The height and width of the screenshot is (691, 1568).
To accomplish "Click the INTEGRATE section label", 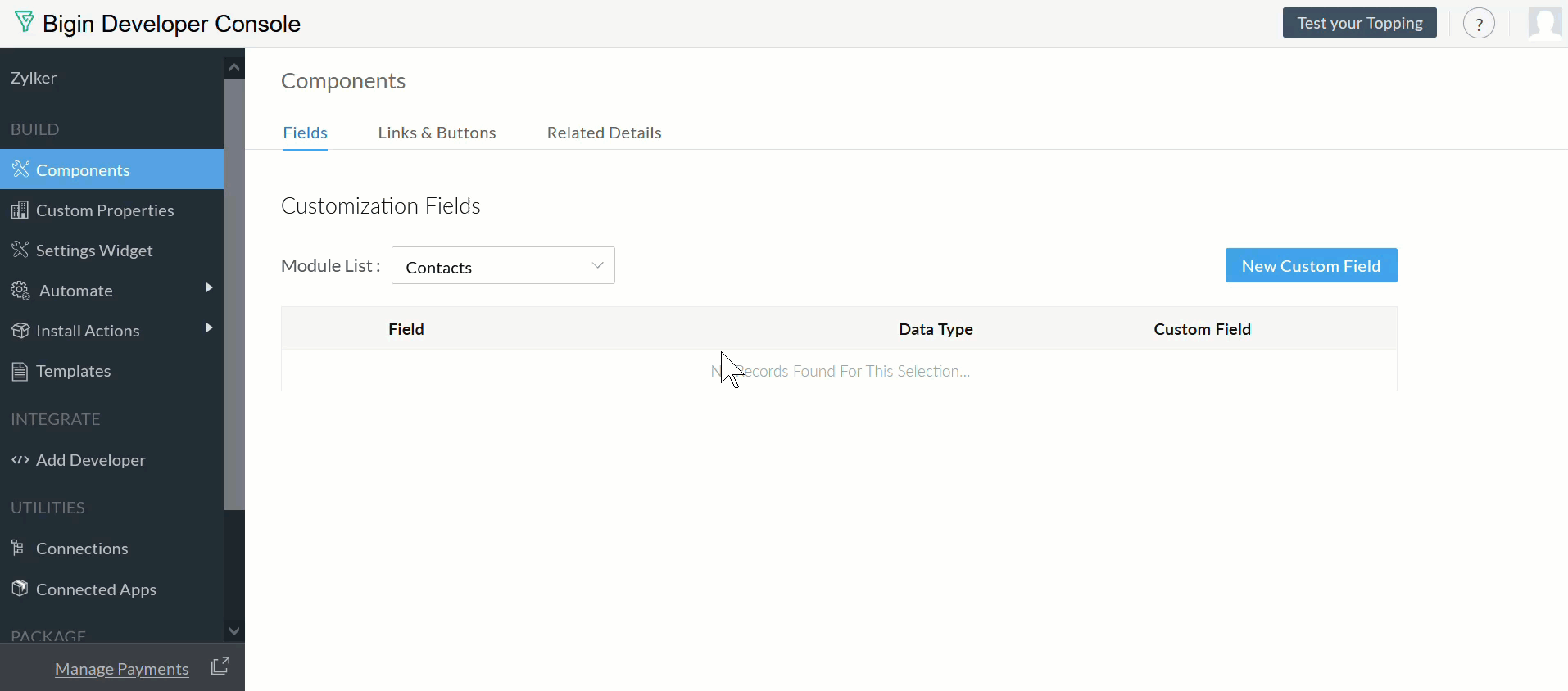I will tap(56, 419).
